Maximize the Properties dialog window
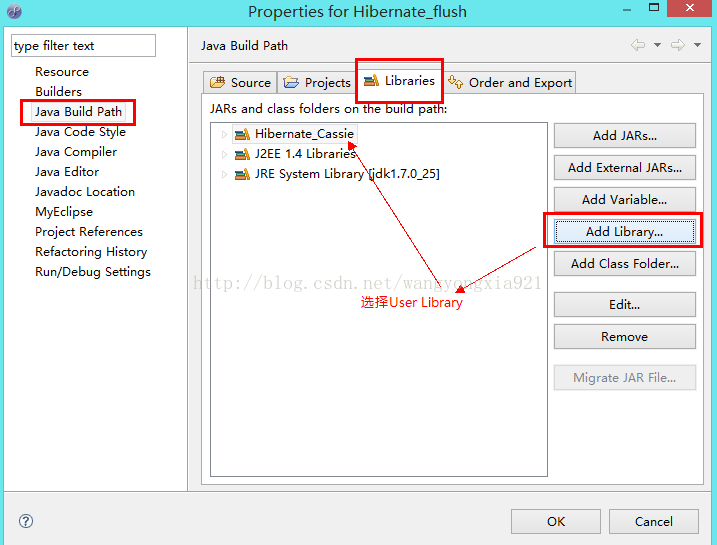 654,8
